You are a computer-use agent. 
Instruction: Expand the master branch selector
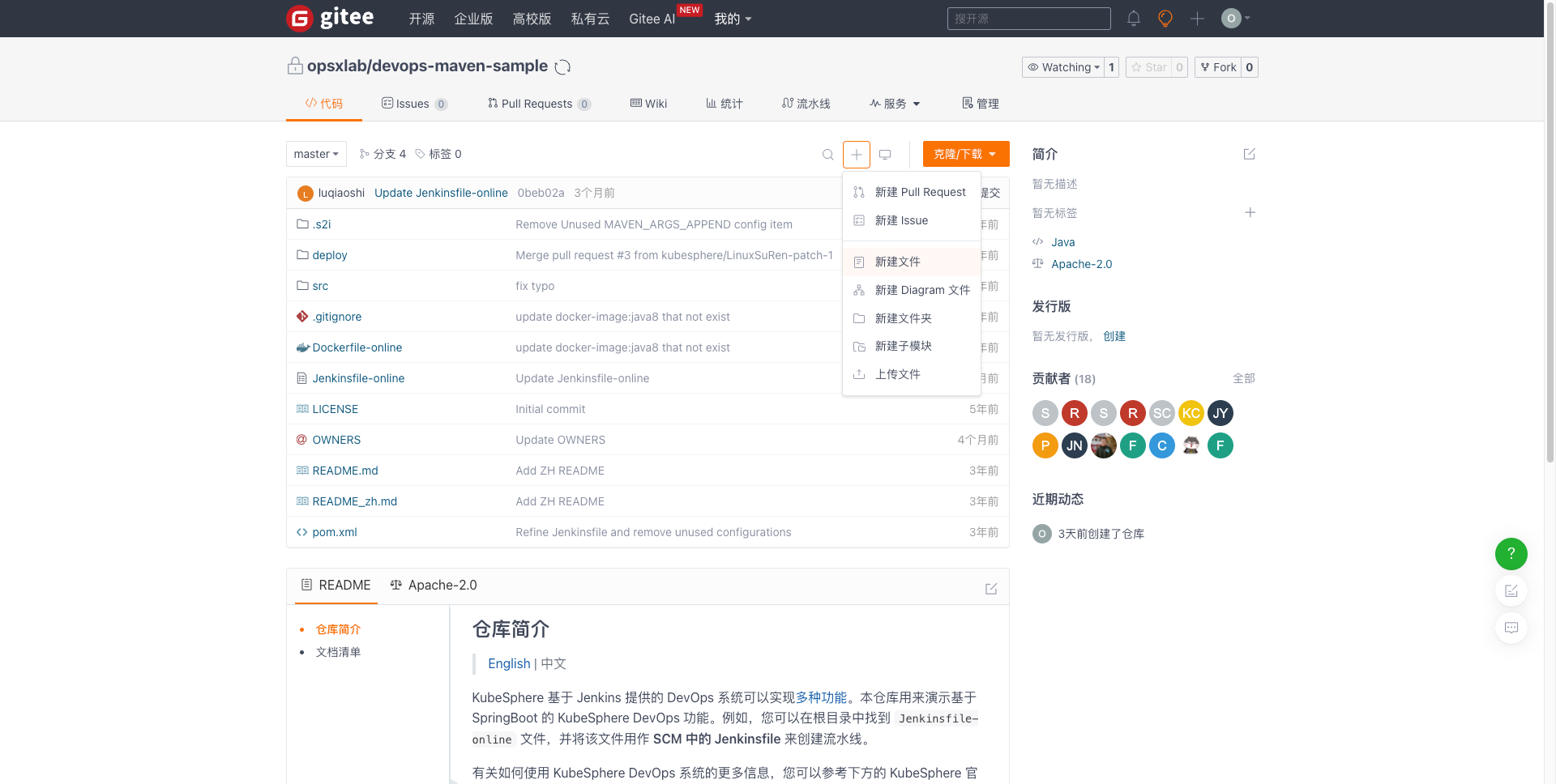(x=316, y=154)
